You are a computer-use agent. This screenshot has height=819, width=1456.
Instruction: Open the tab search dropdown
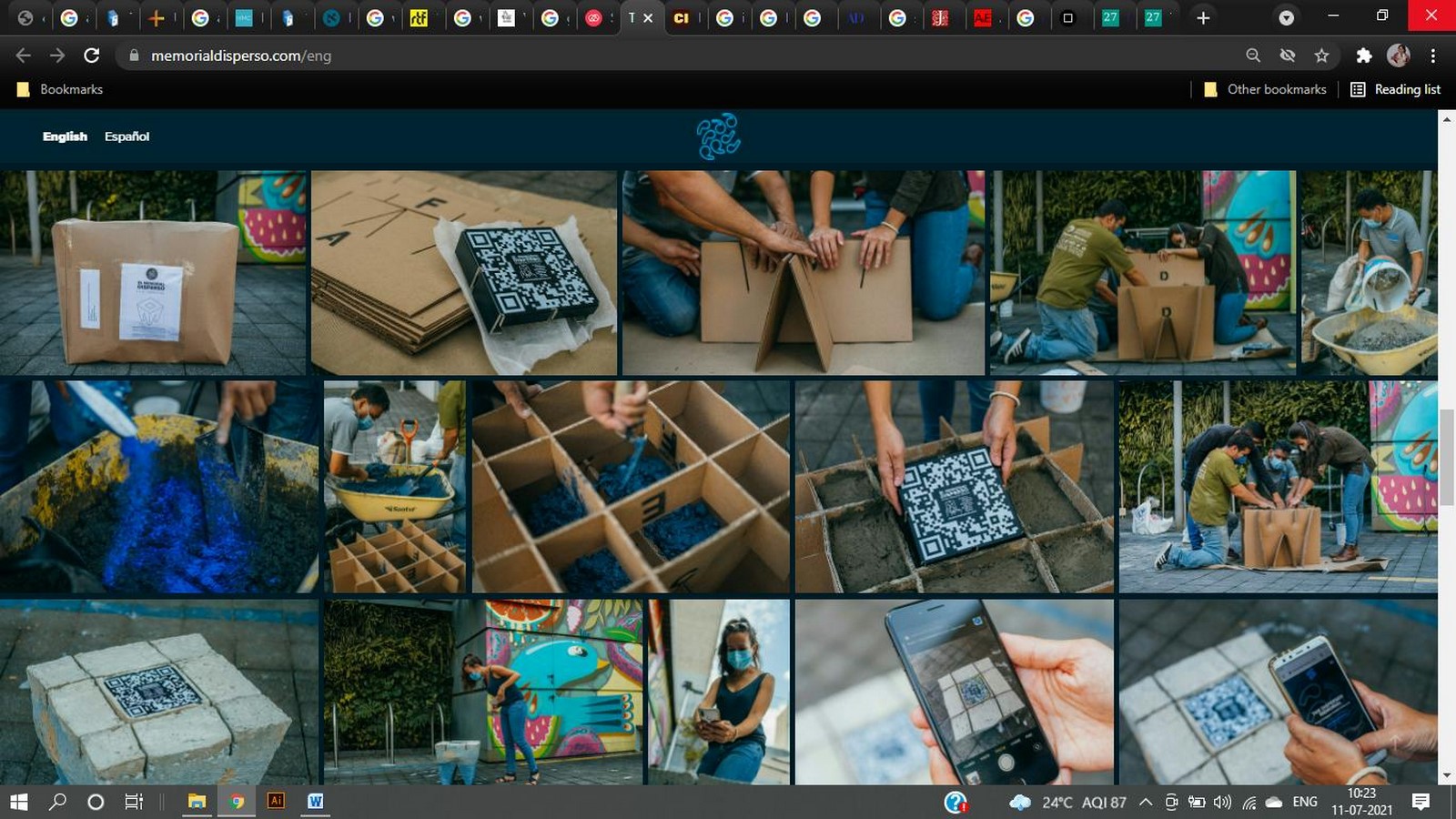(1286, 17)
